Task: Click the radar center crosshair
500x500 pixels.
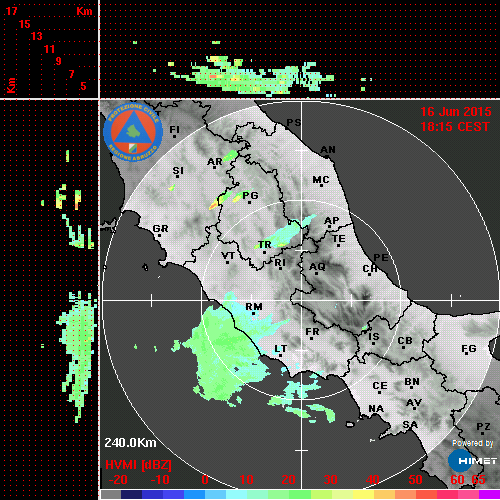Action: click(302, 300)
